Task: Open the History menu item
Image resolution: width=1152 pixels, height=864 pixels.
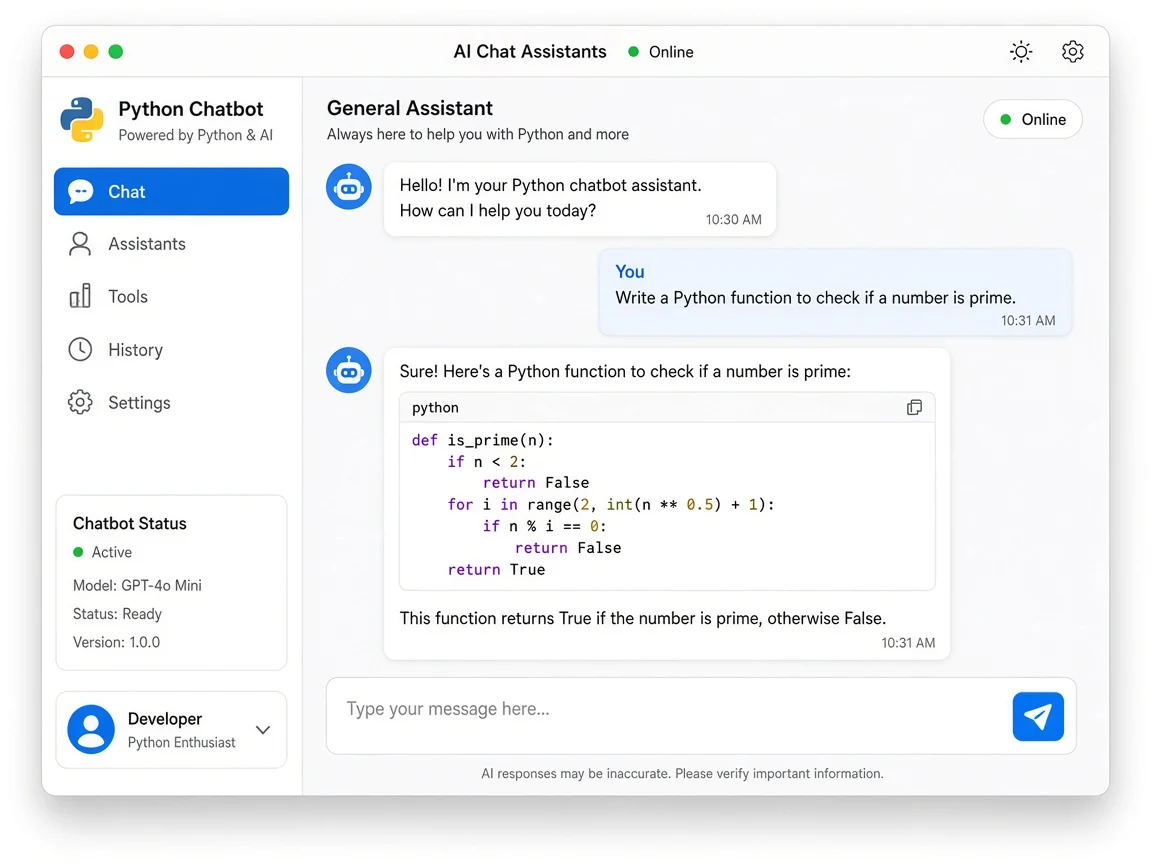Action: click(x=171, y=350)
